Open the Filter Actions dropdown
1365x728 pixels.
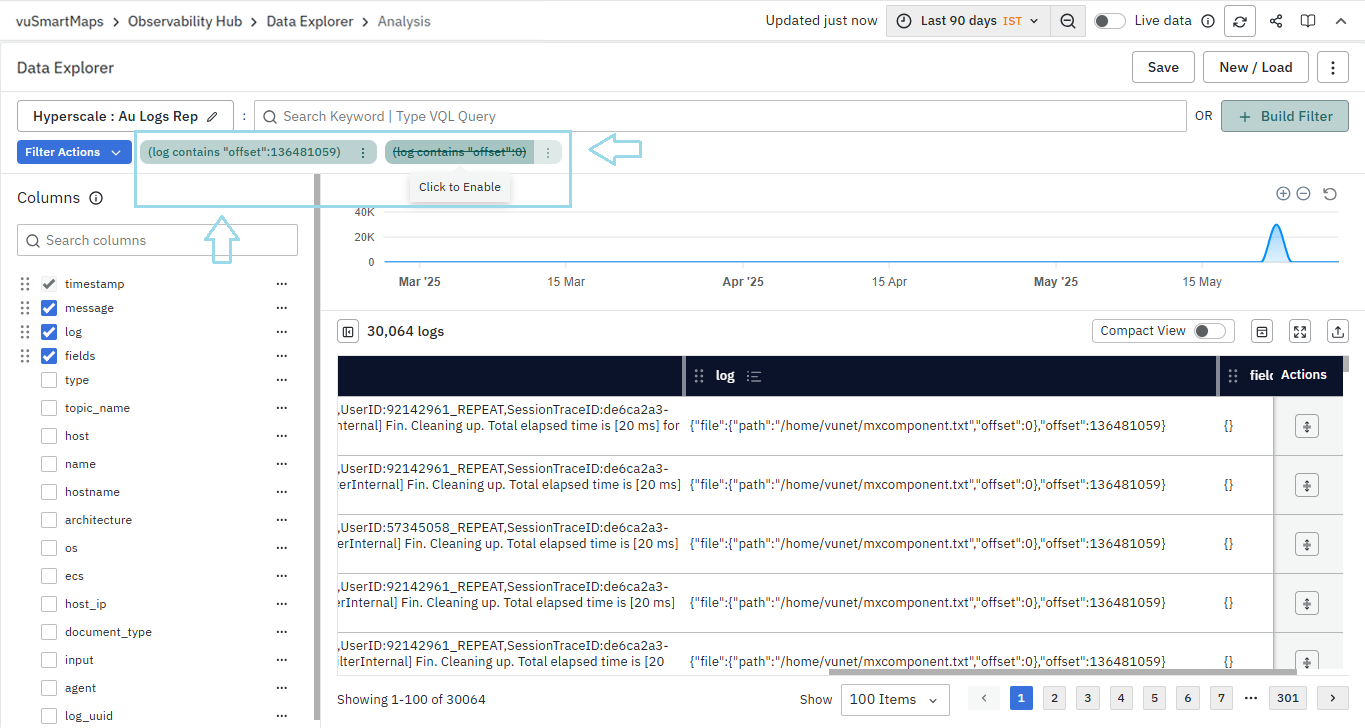(x=74, y=152)
